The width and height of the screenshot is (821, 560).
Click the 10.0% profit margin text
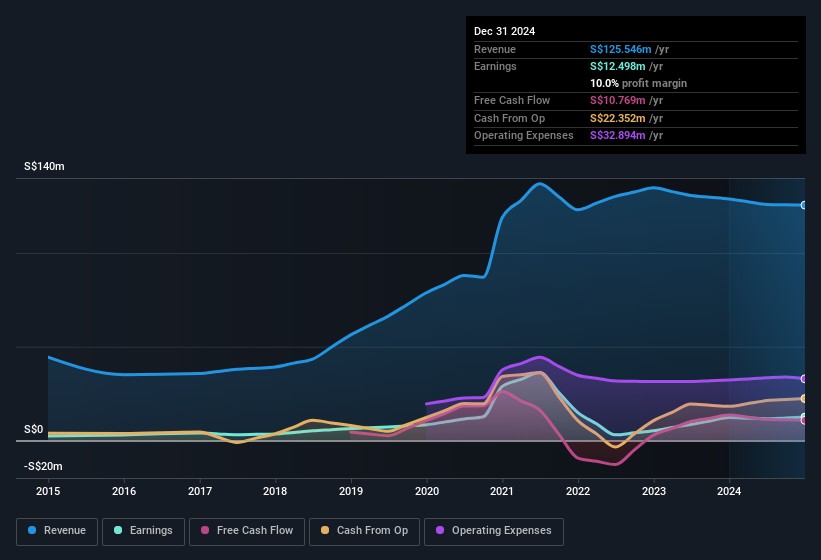pyautogui.click(x=638, y=83)
